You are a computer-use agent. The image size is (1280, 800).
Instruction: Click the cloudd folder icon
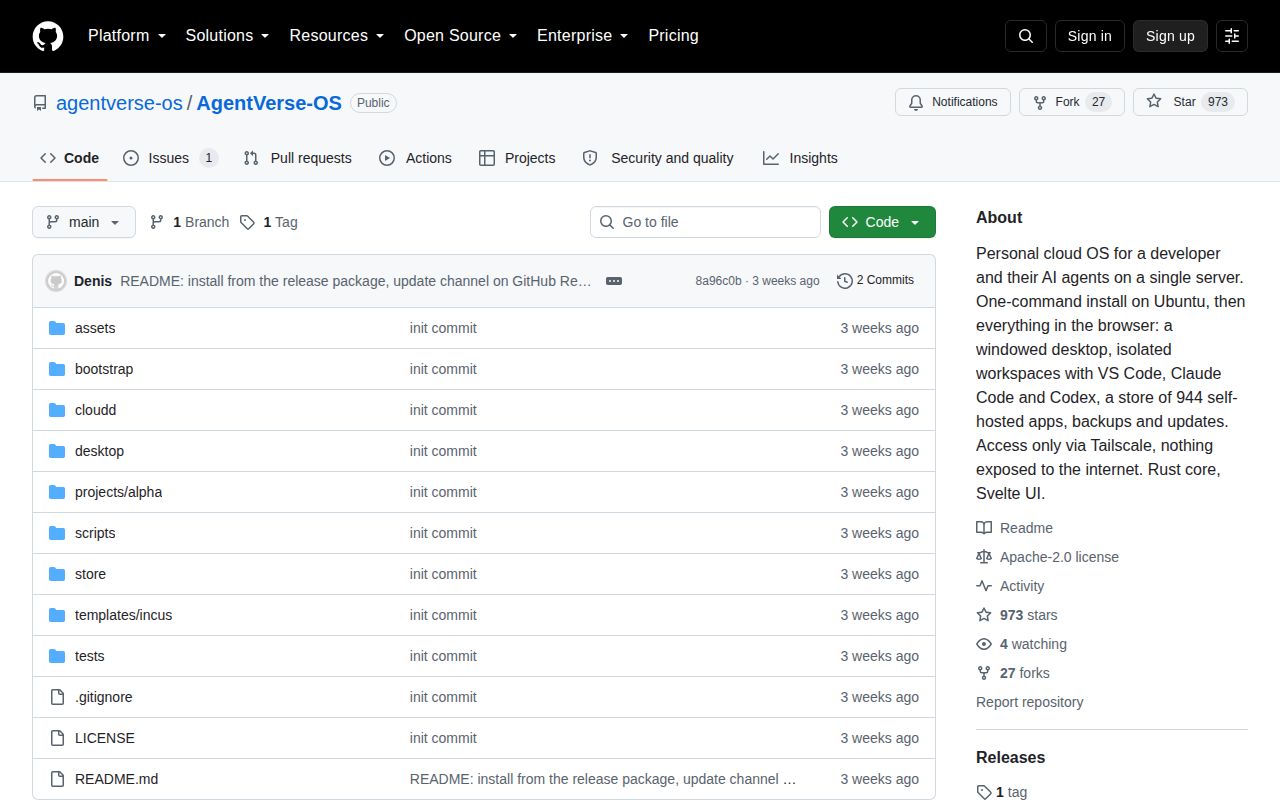click(x=57, y=410)
